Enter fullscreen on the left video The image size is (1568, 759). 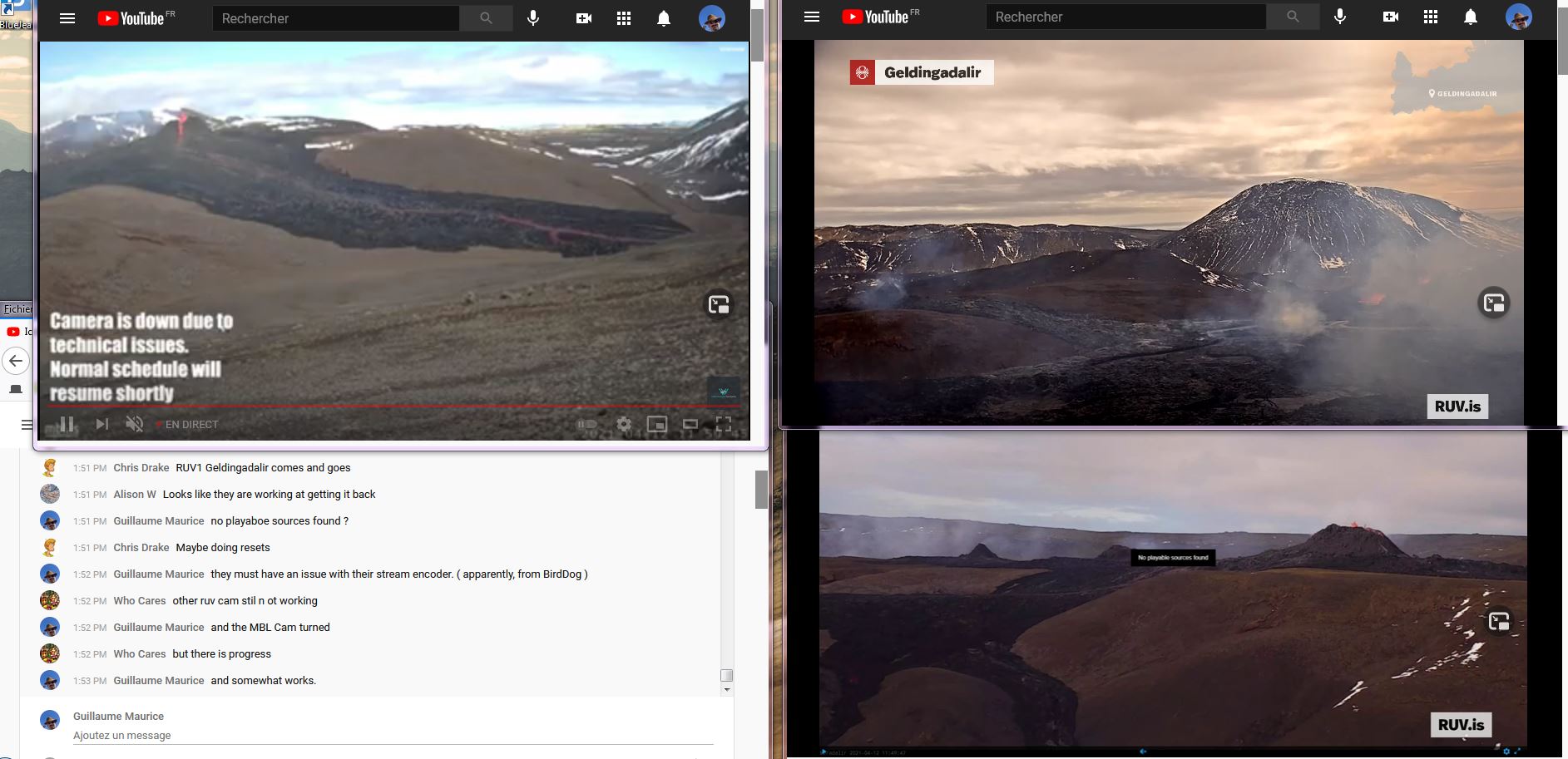(x=724, y=424)
